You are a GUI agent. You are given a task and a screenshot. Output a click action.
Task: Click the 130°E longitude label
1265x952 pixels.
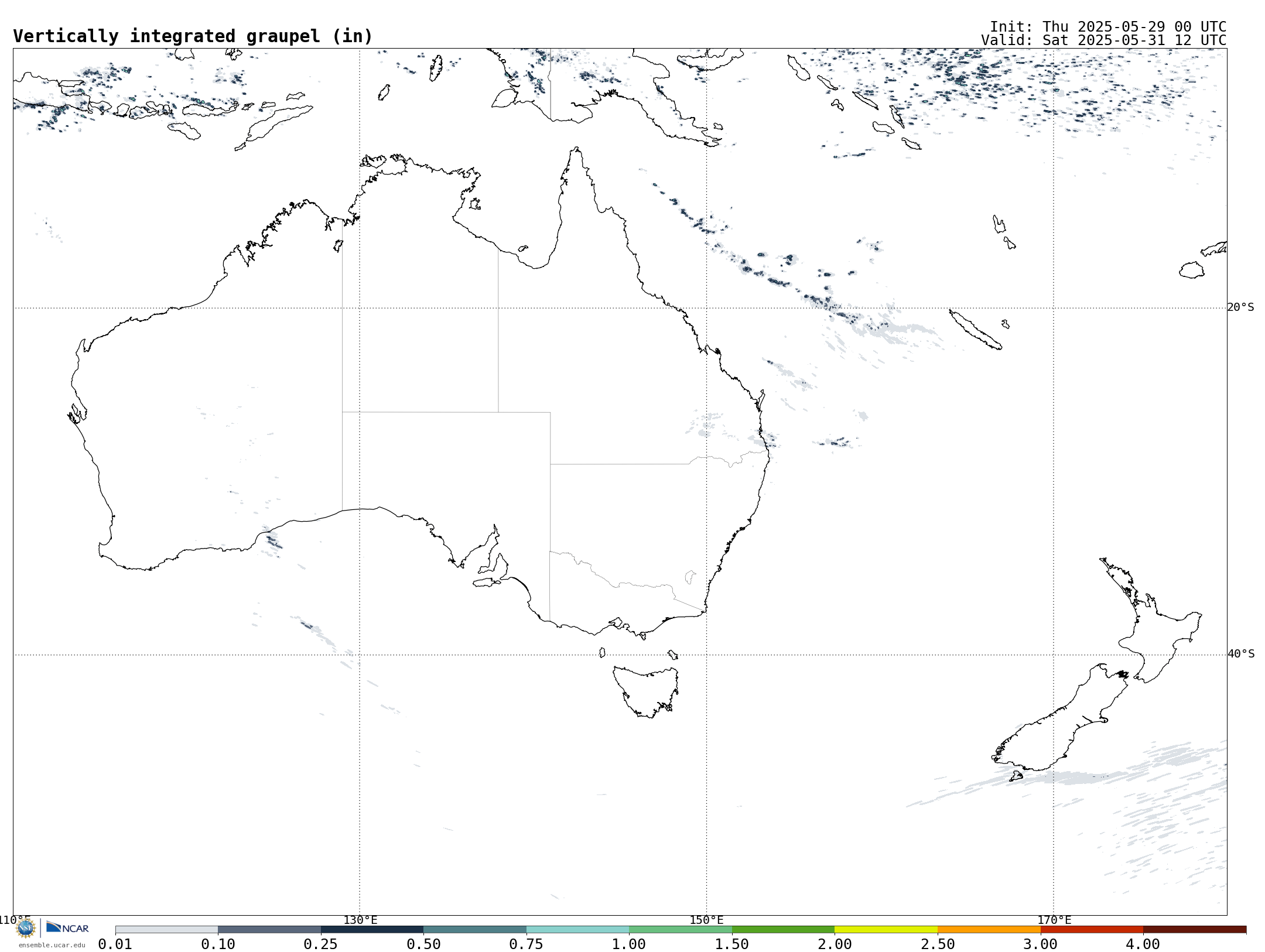pos(360,920)
